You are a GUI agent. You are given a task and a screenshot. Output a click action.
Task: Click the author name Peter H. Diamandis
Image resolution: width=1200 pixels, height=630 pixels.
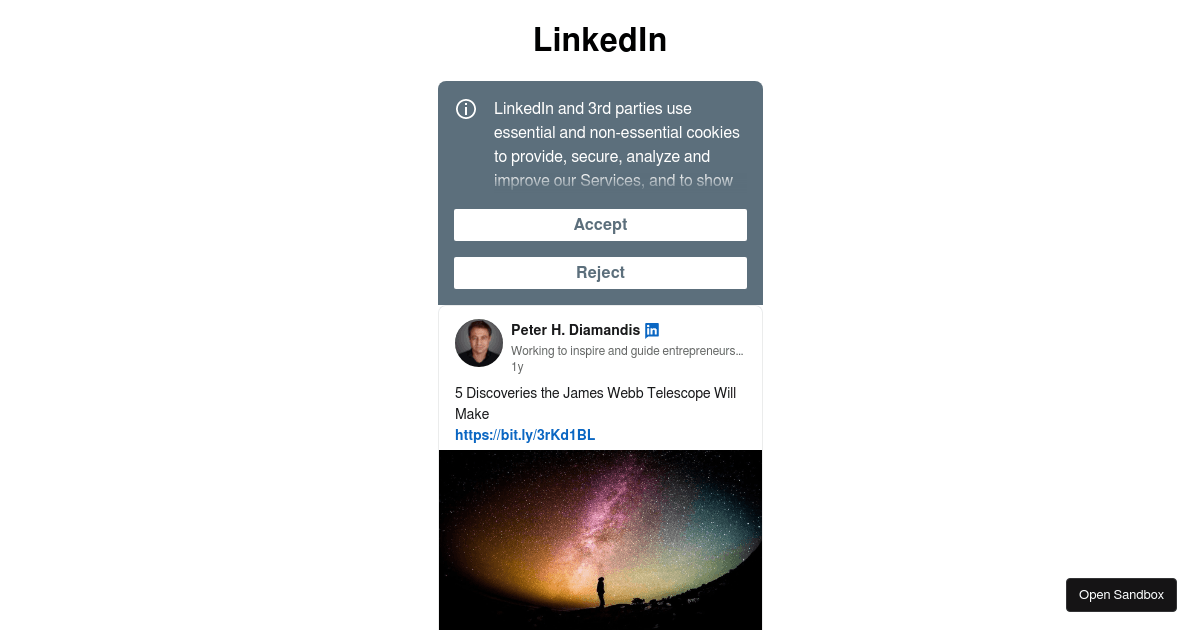coord(575,330)
